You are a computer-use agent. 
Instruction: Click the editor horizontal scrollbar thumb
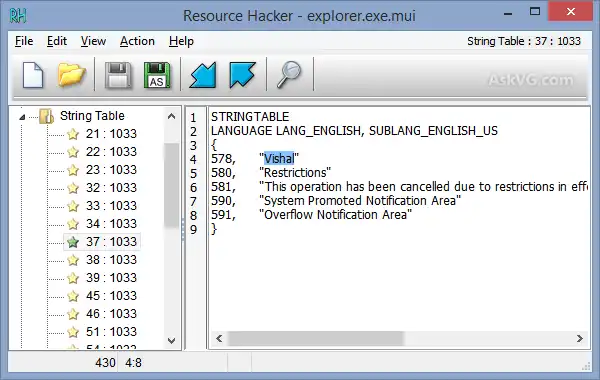(316, 338)
